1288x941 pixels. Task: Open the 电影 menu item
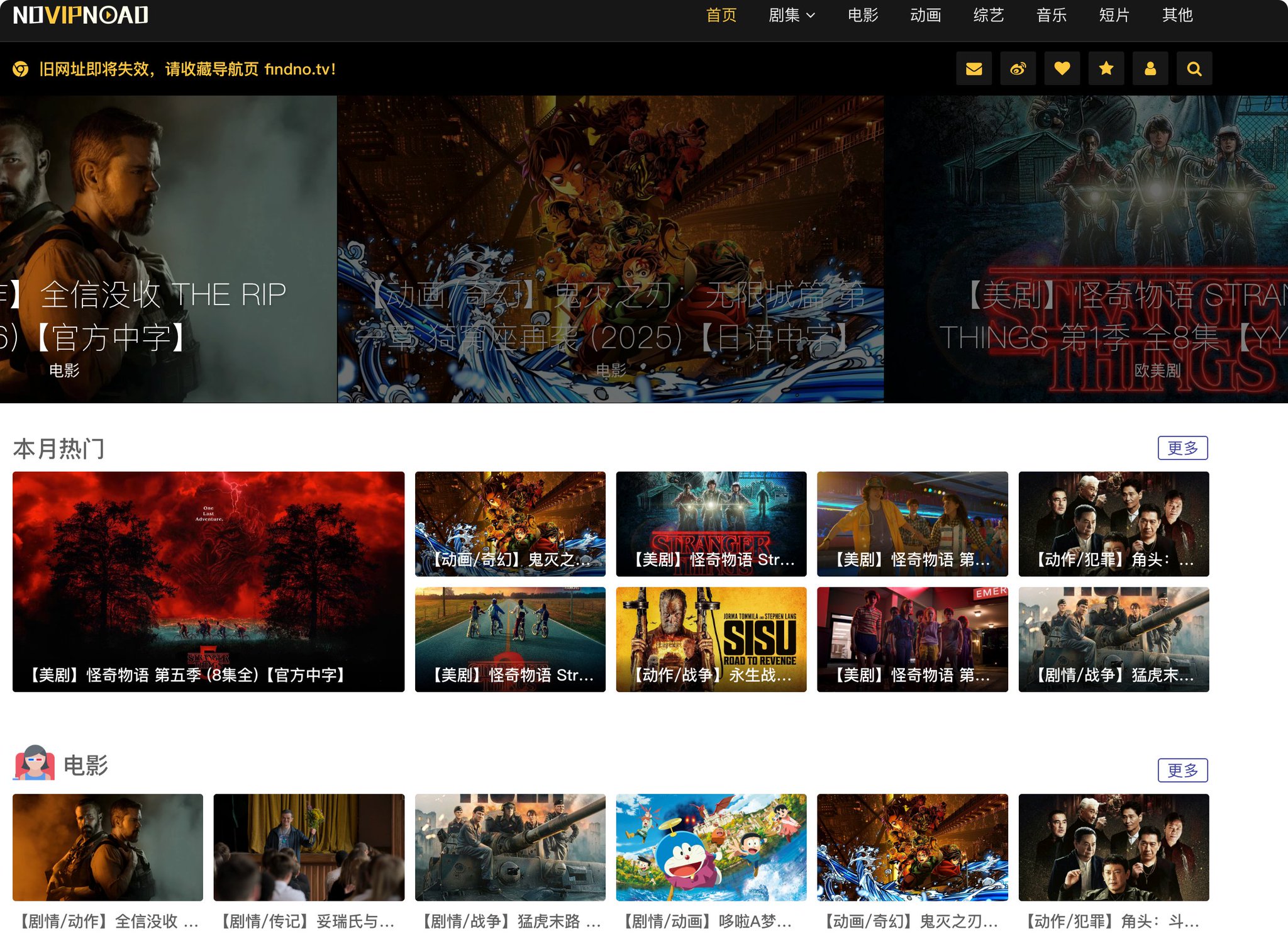point(862,15)
